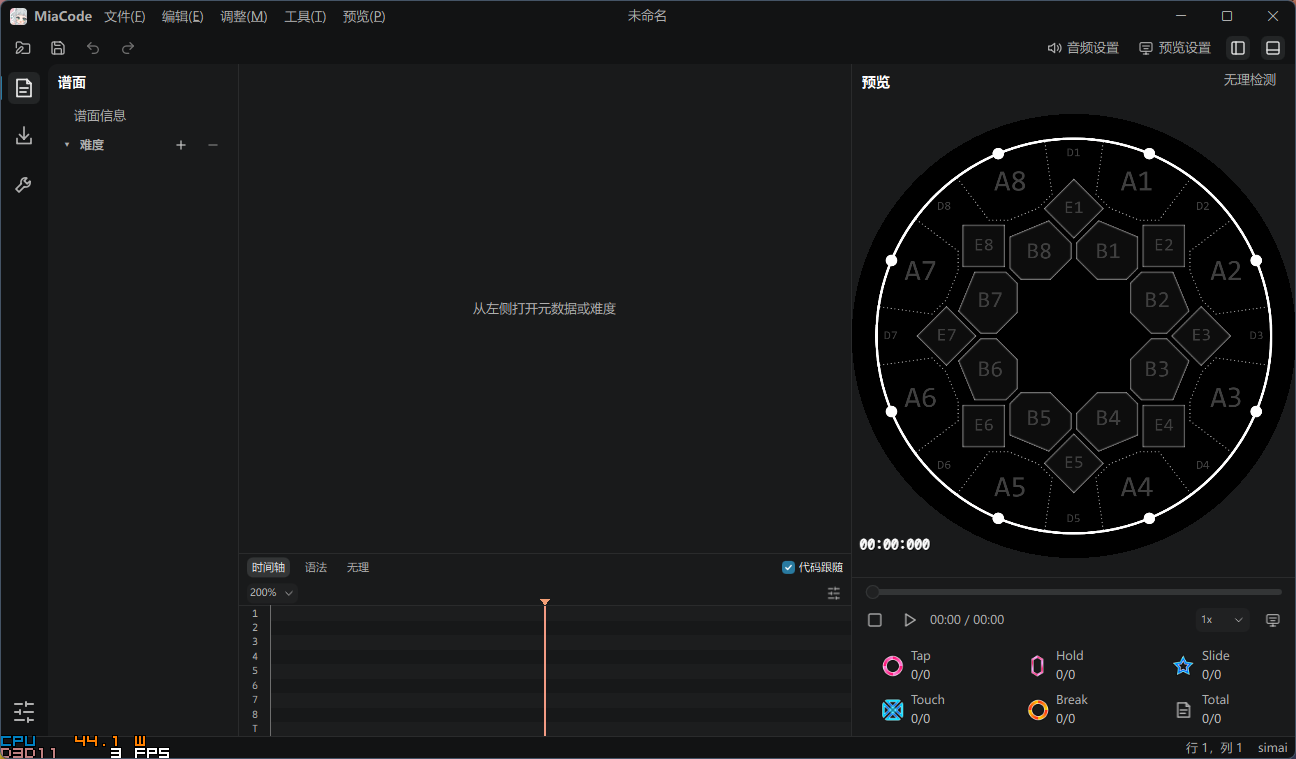This screenshot has height=759, width=1296.
Task: Click the B5 touch sensor in preview
Action: (x=1039, y=418)
